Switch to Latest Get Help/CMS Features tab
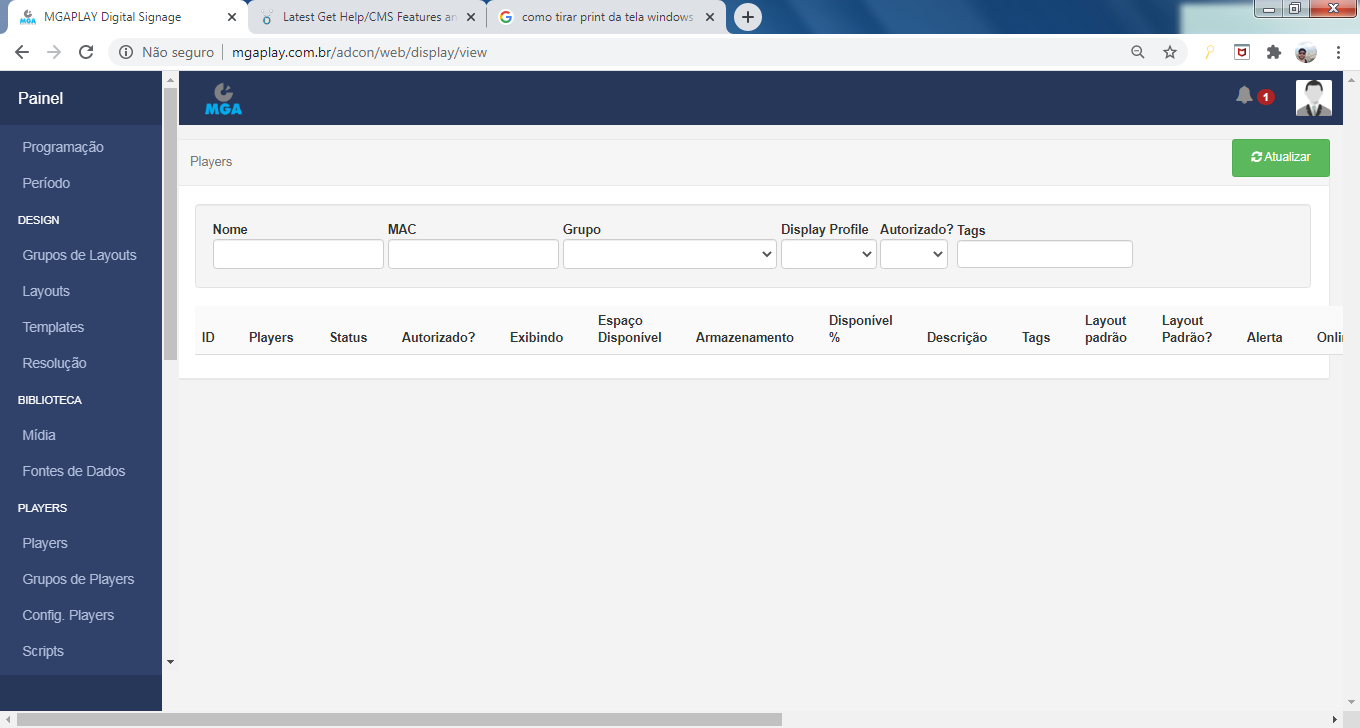This screenshot has width=1360, height=728. (x=368, y=18)
